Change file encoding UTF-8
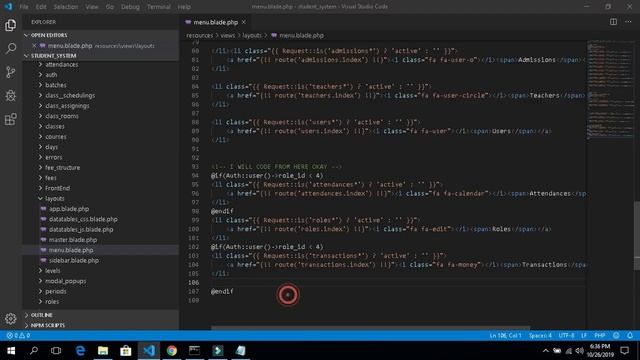 pyautogui.click(x=566, y=336)
